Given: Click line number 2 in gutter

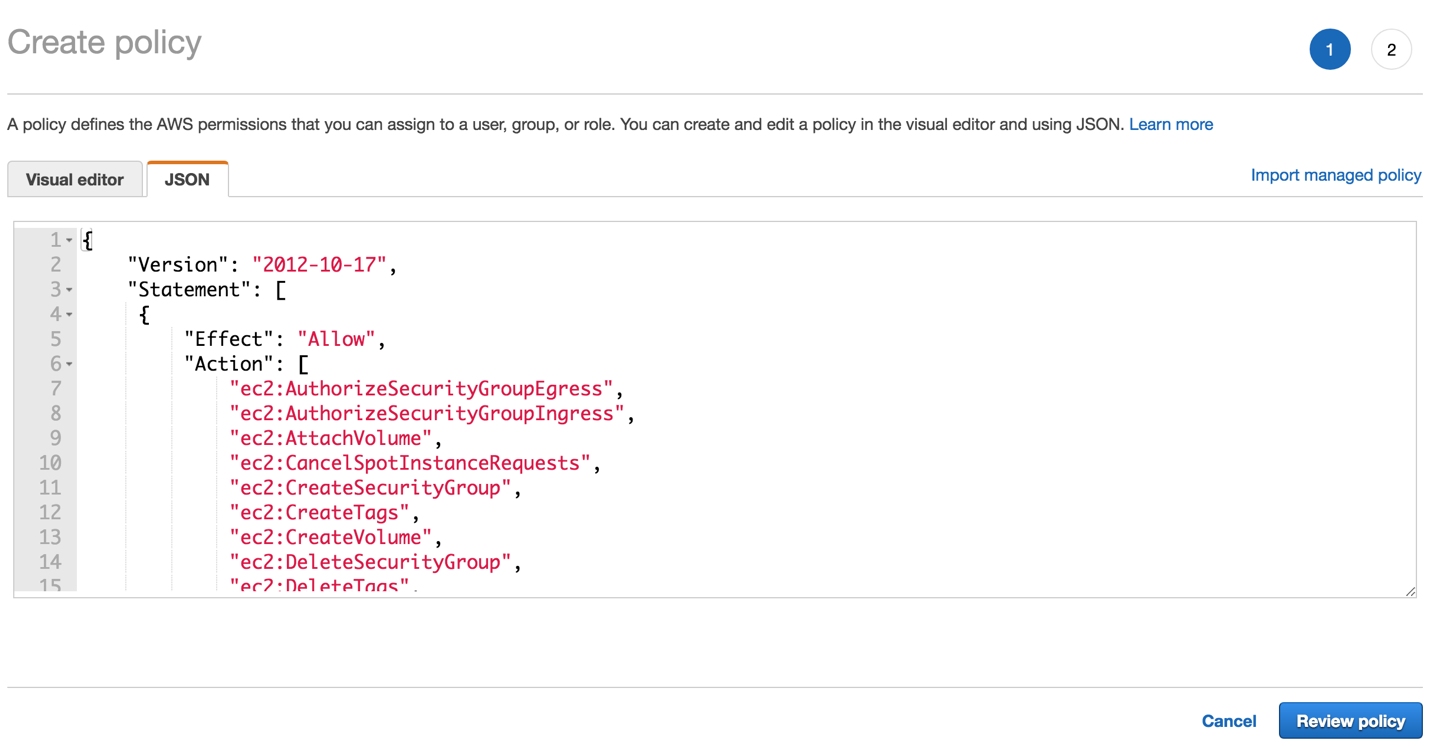Looking at the screenshot, I should coord(56,265).
